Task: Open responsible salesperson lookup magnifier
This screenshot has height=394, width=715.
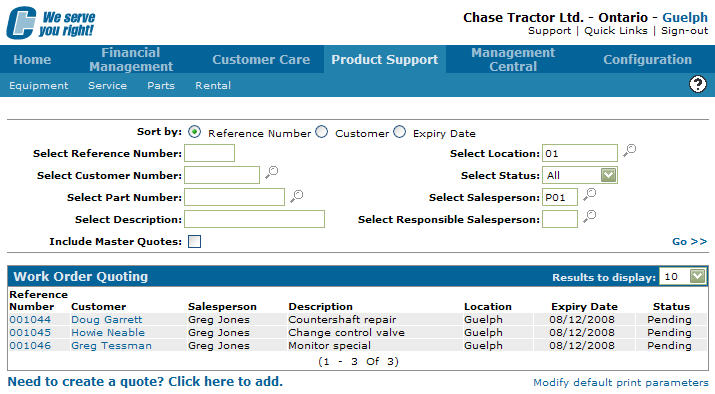Action: pos(590,216)
